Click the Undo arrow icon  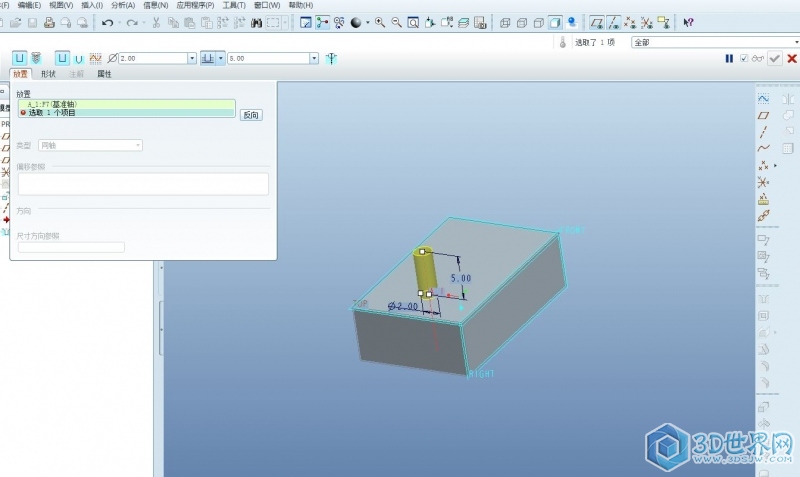[x=107, y=22]
